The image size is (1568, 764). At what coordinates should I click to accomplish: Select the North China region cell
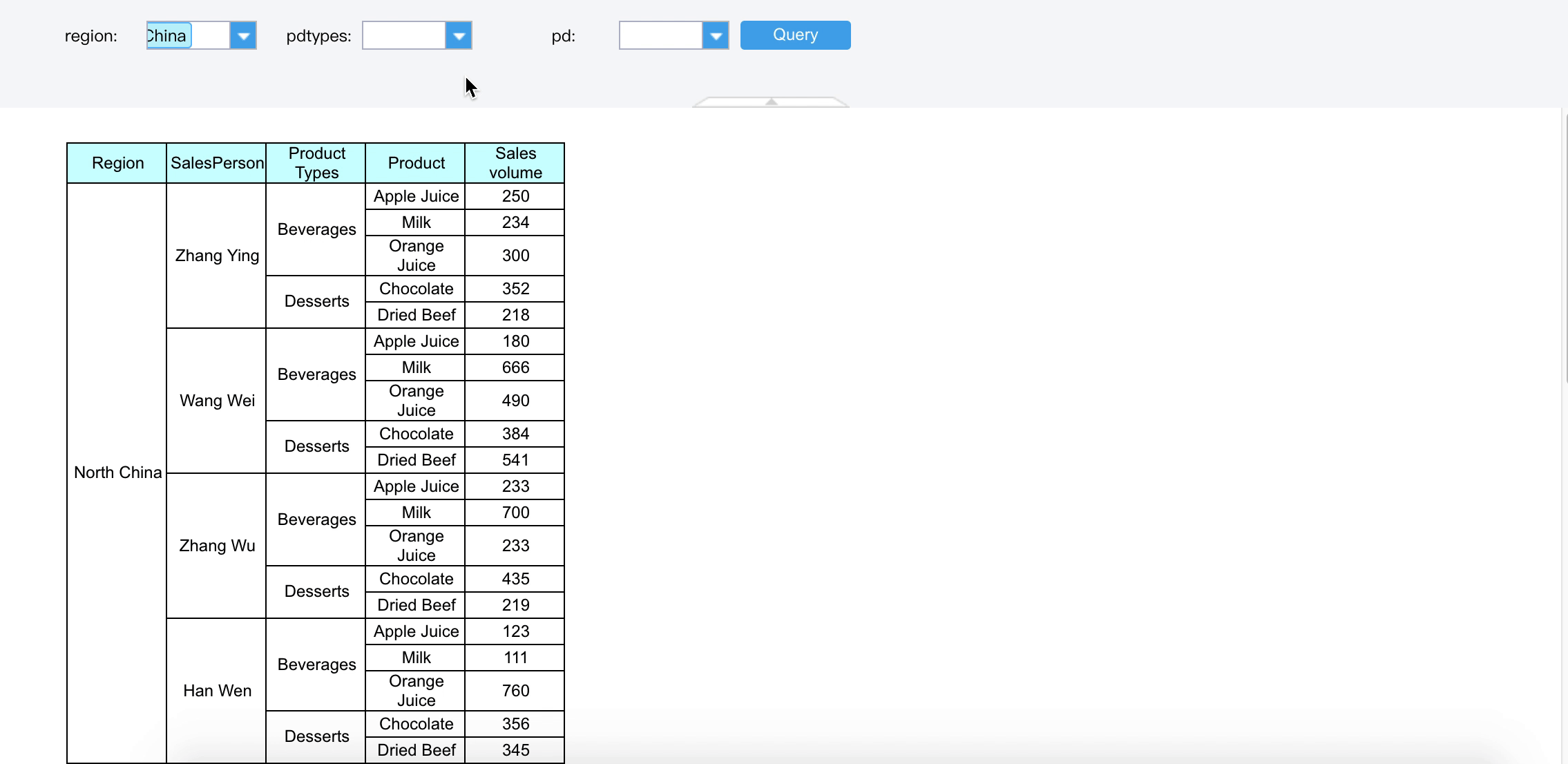point(117,472)
